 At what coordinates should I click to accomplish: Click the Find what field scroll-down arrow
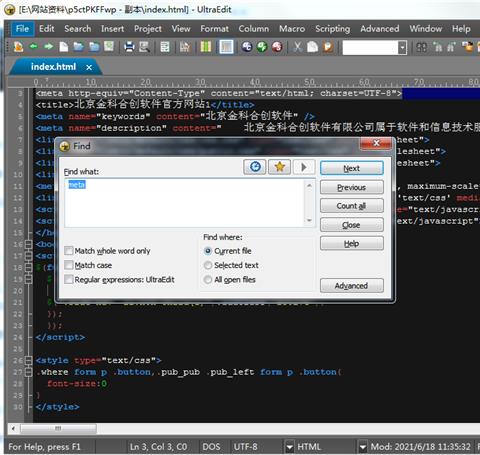click(309, 221)
